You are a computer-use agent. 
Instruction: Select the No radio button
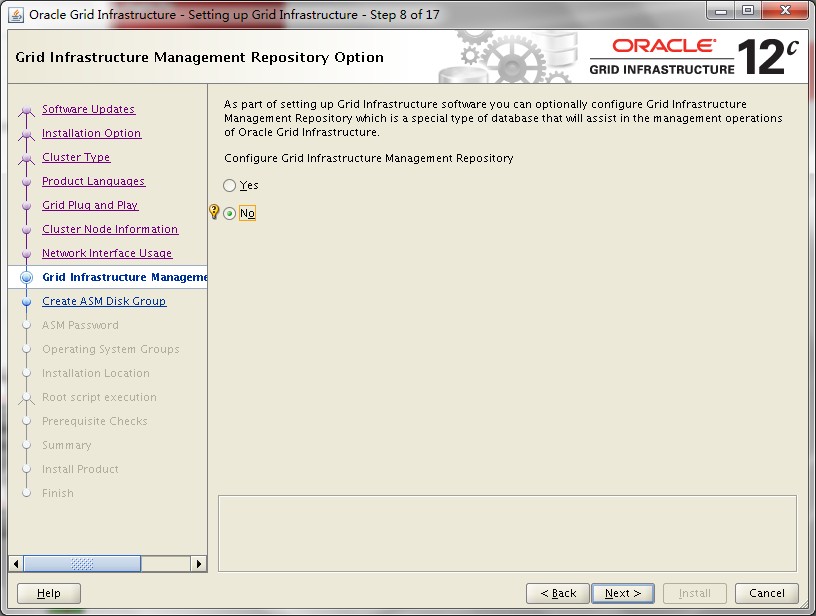pos(230,213)
